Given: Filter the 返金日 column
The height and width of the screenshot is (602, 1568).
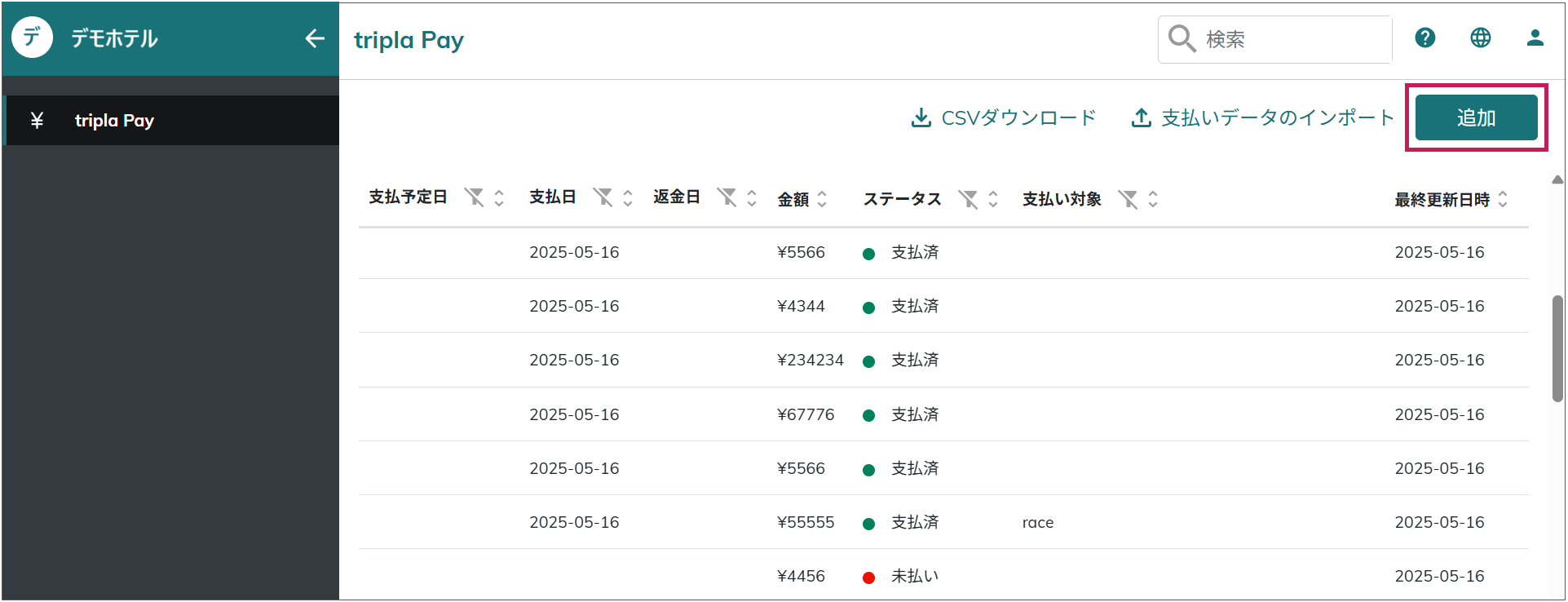Looking at the screenshot, I should [x=727, y=197].
